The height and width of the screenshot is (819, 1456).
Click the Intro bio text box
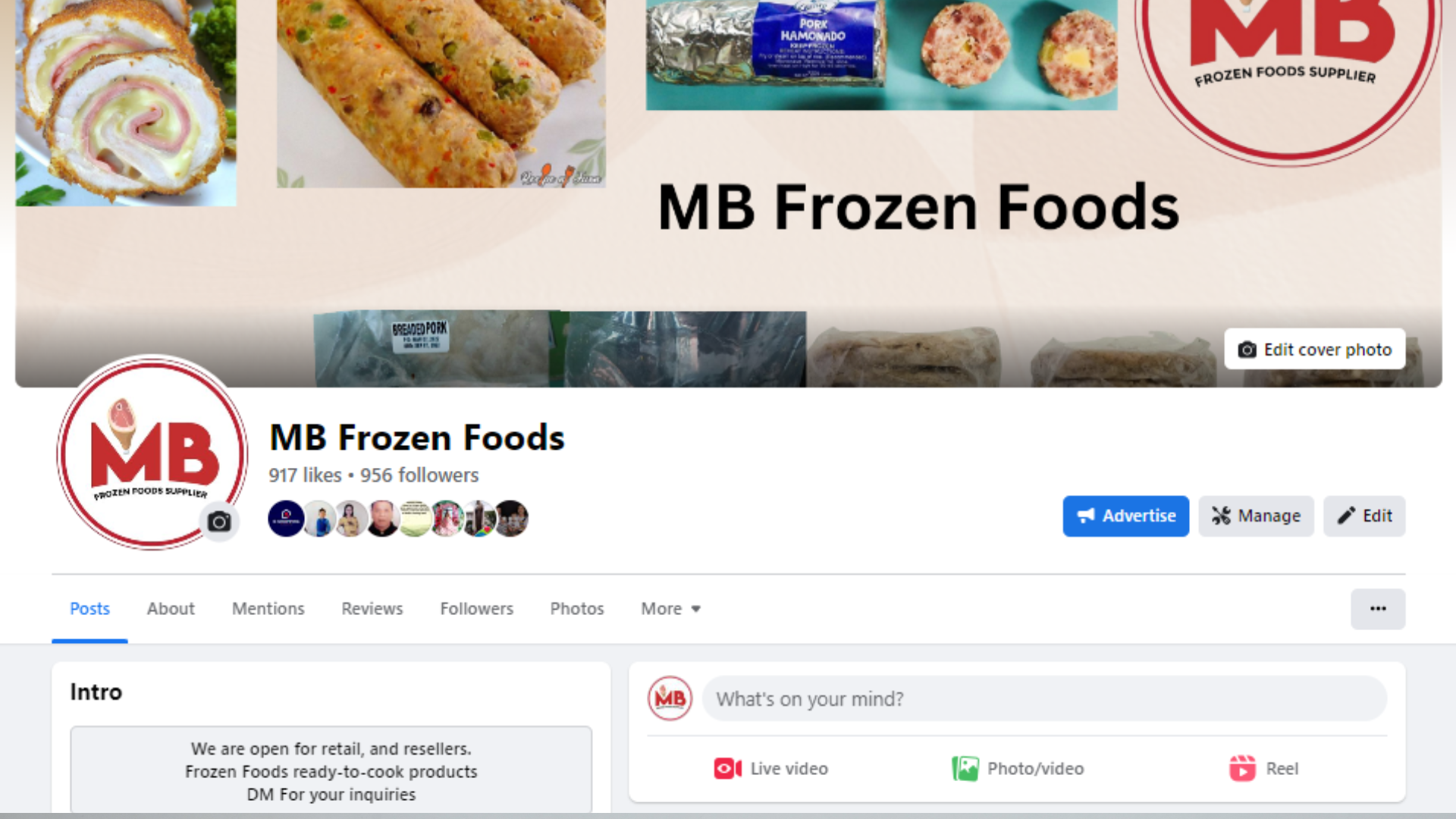(x=331, y=771)
